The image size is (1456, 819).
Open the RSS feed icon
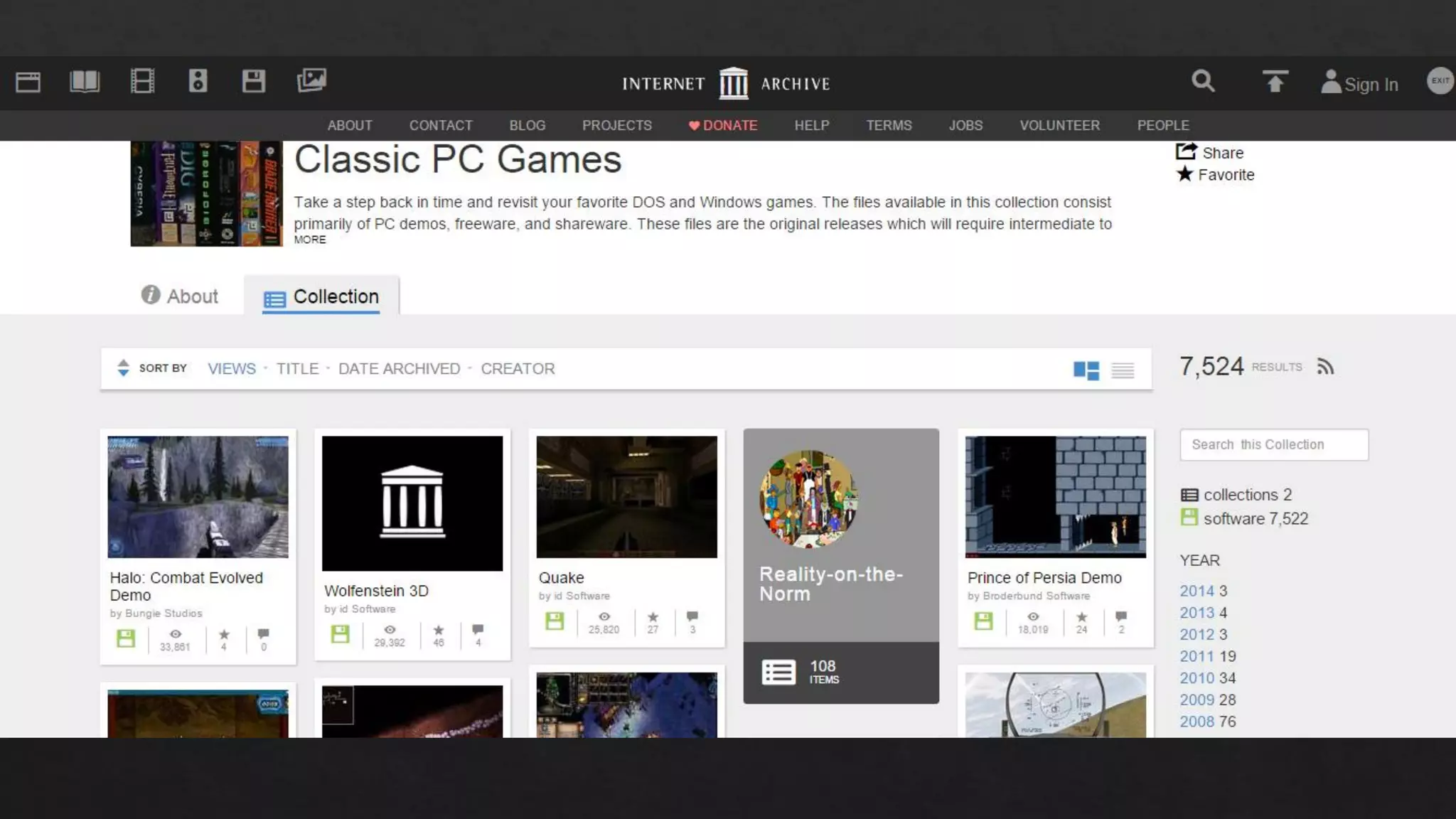pos(1324,367)
